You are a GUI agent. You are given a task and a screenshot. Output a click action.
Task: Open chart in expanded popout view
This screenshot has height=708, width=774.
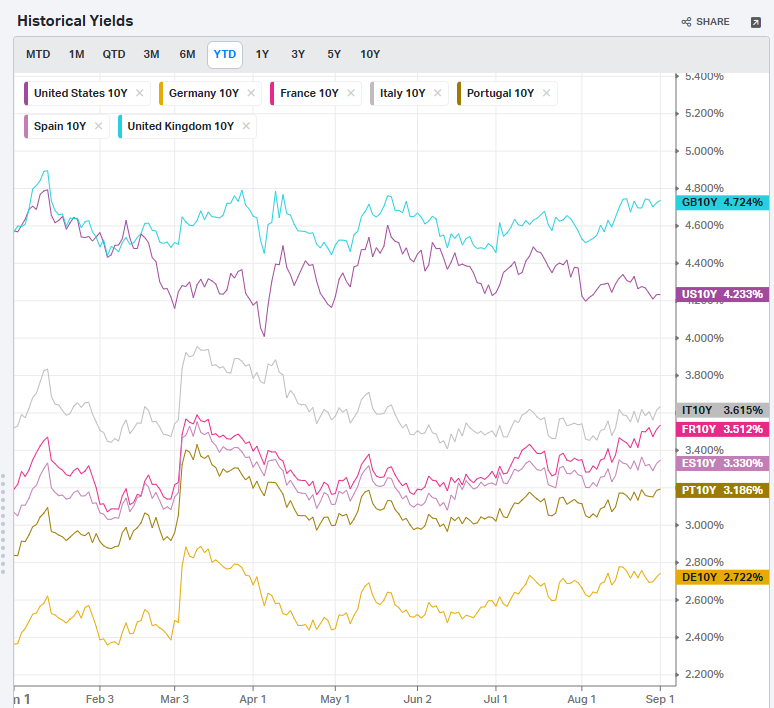pyautogui.click(x=755, y=22)
